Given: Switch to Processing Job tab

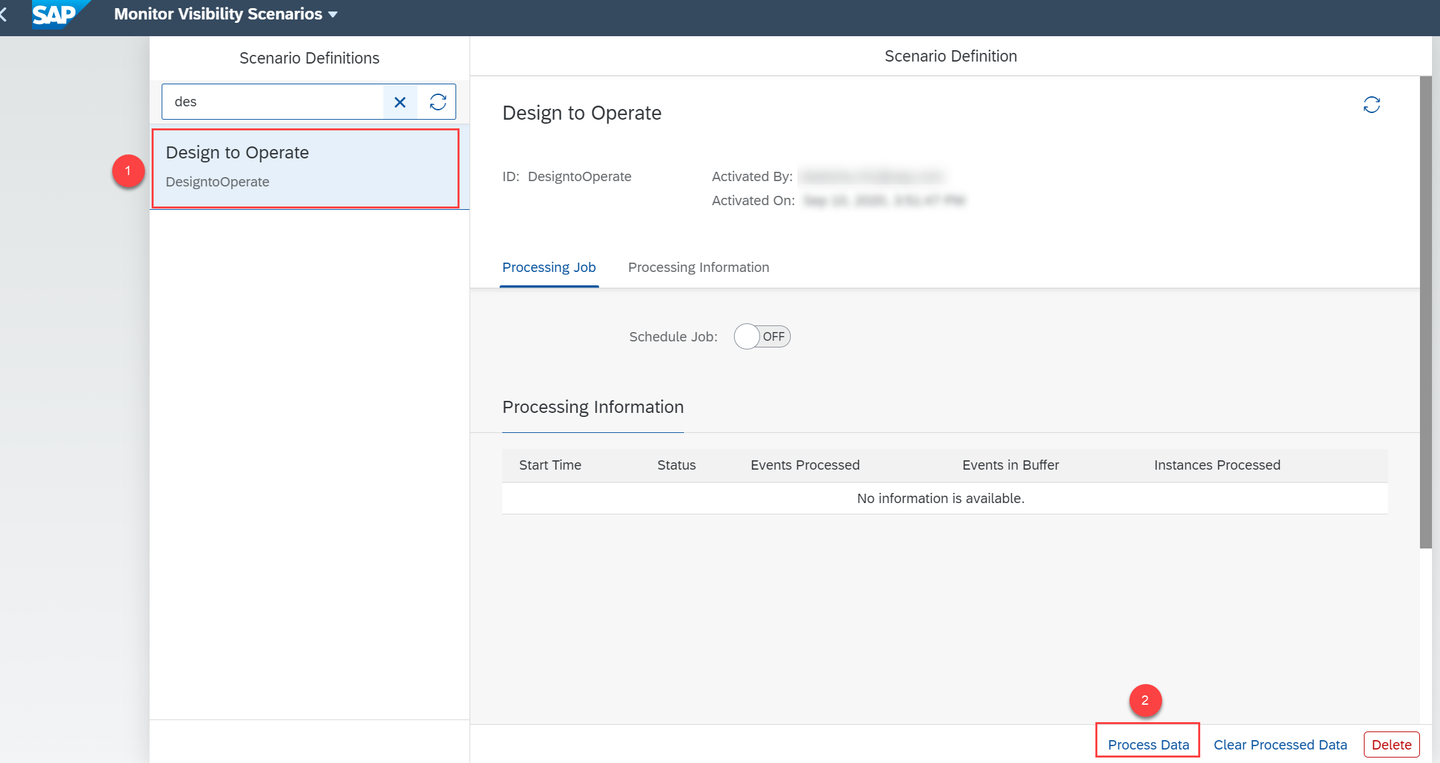Looking at the screenshot, I should pyautogui.click(x=549, y=267).
